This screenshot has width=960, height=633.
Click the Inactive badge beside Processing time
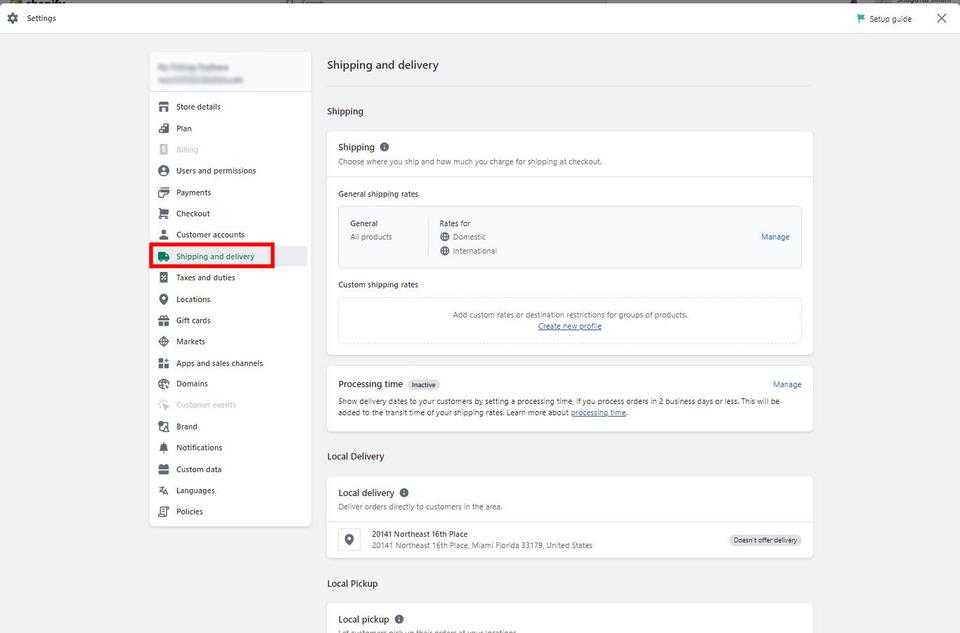point(424,384)
